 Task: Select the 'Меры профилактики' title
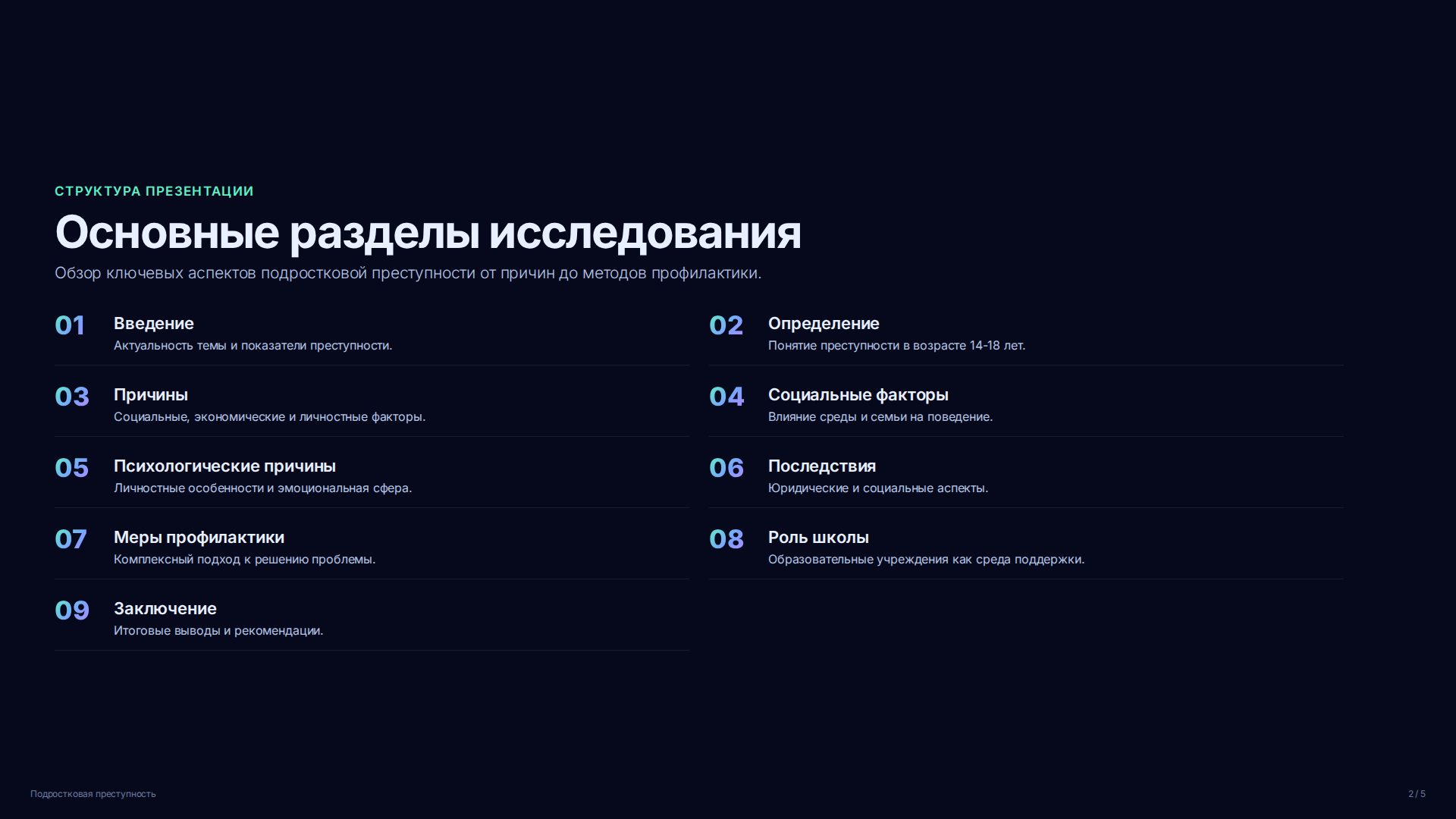tap(199, 538)
